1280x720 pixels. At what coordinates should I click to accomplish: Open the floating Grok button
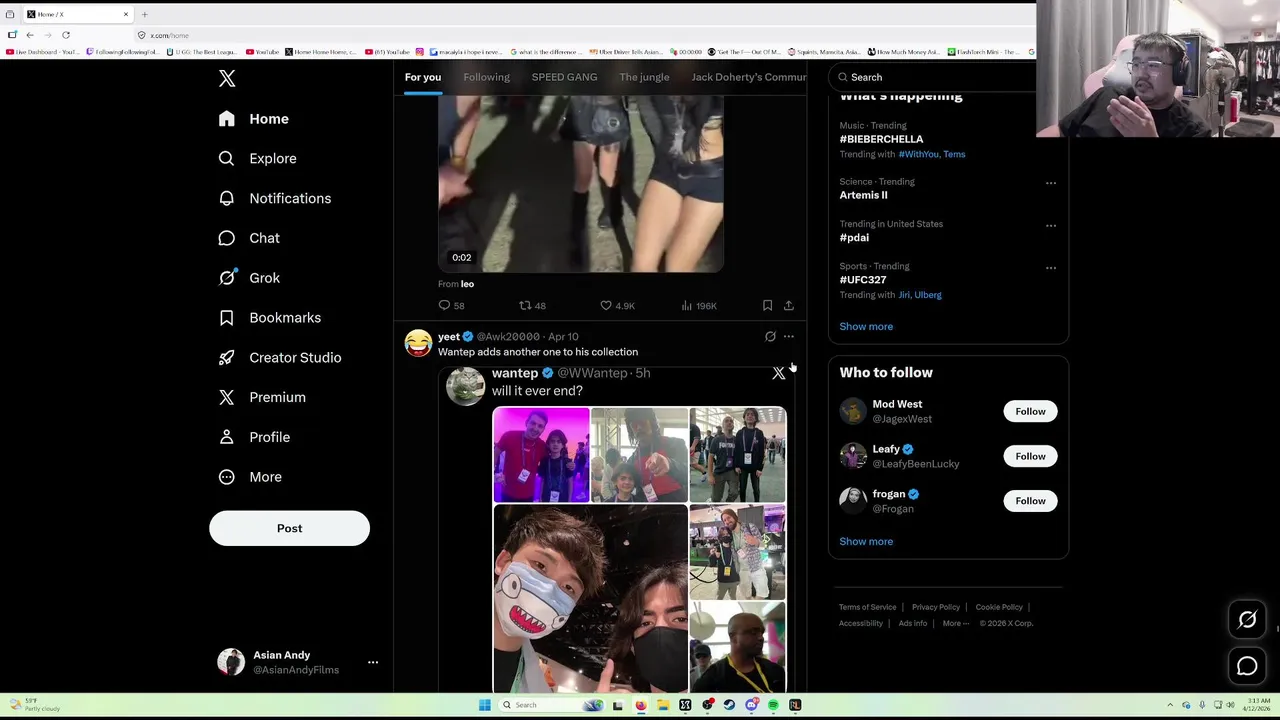[x=1247, y=620]
